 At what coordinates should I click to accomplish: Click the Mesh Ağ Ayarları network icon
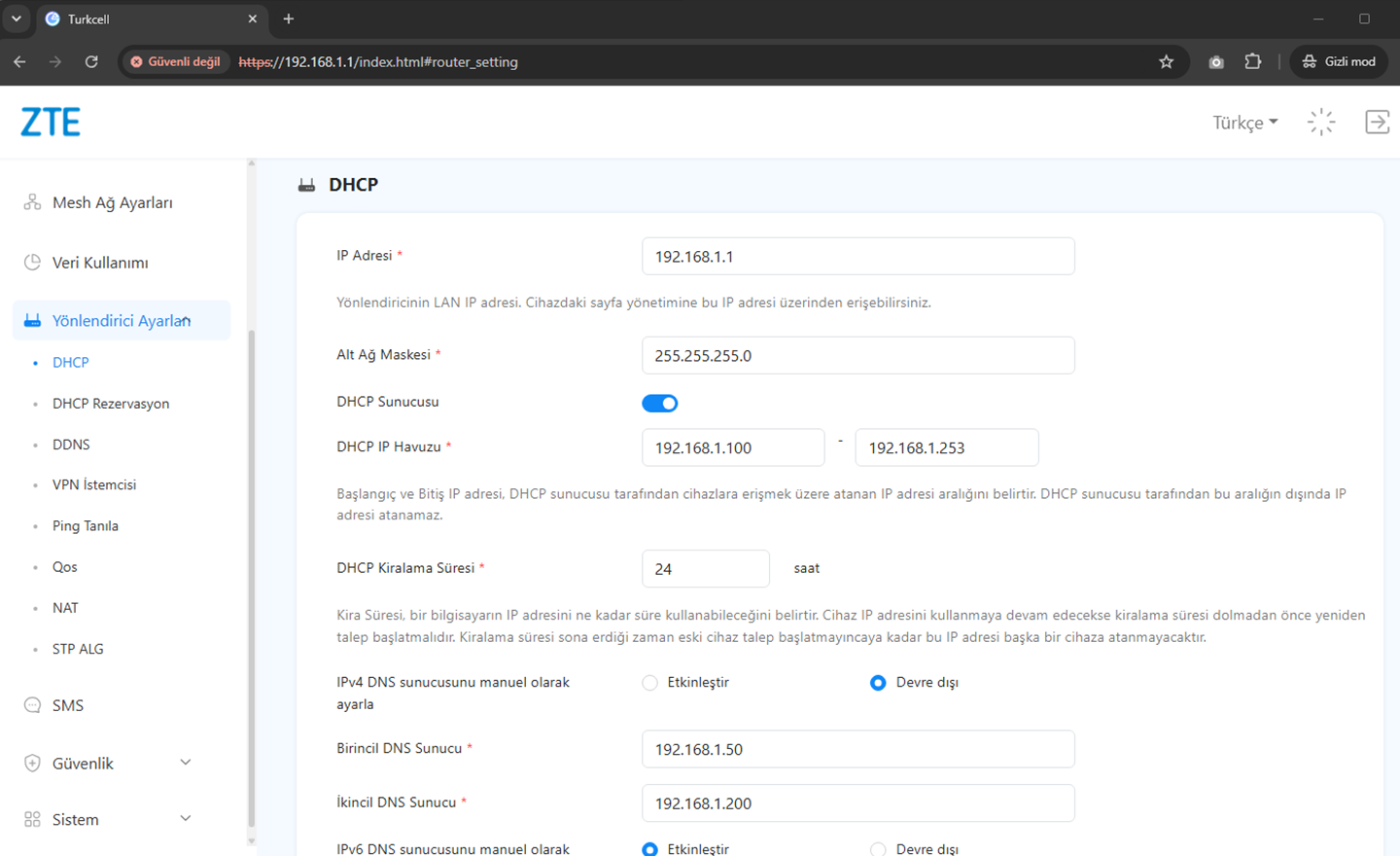(x=32, y=202)
